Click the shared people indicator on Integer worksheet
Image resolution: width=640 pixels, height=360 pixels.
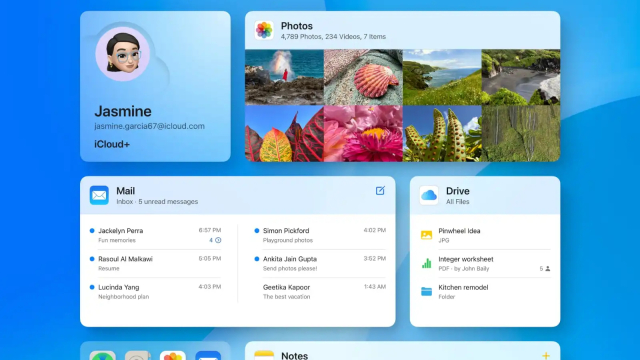[545, 269]
